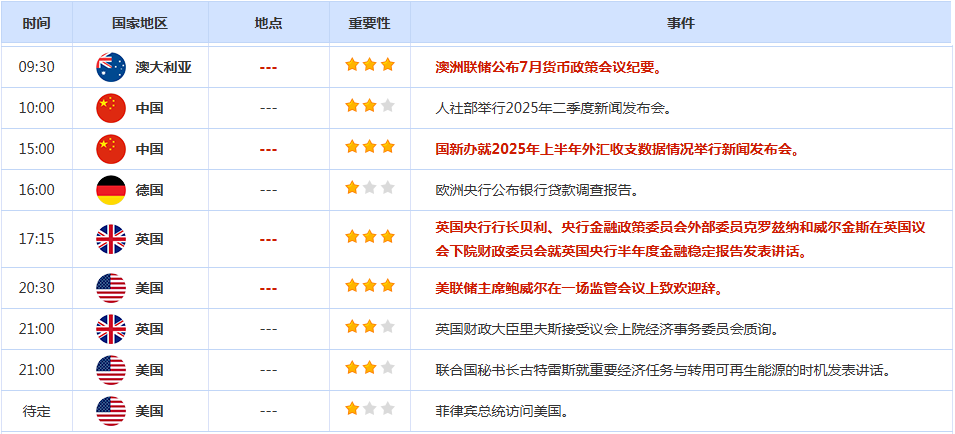
Task: Select the 英国财政大臣里夫斯 event text
Action: pos(608,329)
